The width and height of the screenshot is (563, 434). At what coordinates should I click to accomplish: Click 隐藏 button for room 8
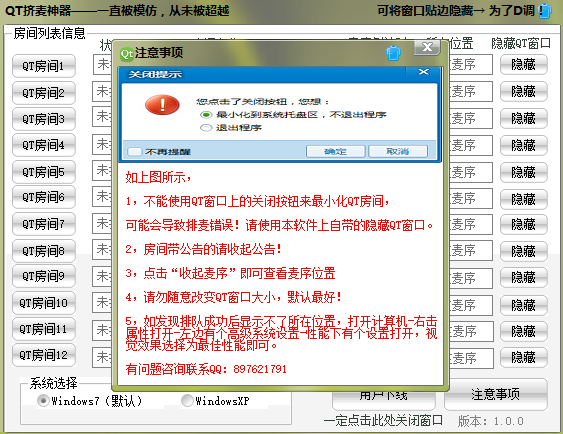click(524, 251)
